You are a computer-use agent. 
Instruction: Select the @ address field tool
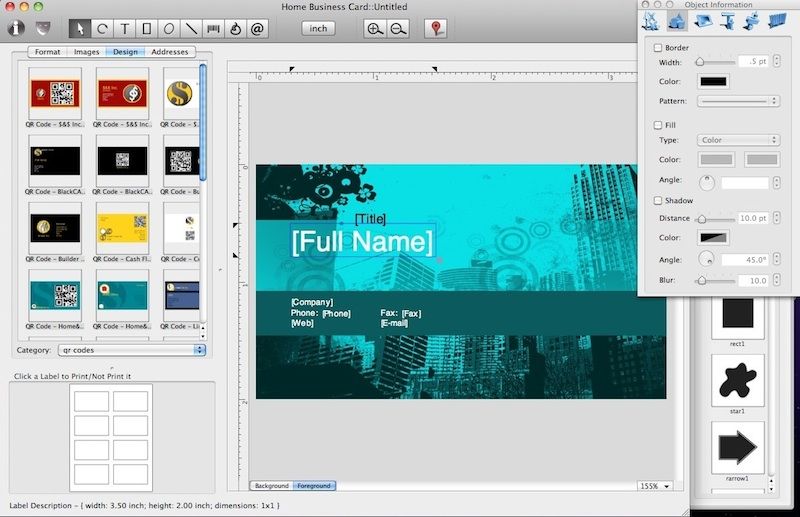click(258, 29)
